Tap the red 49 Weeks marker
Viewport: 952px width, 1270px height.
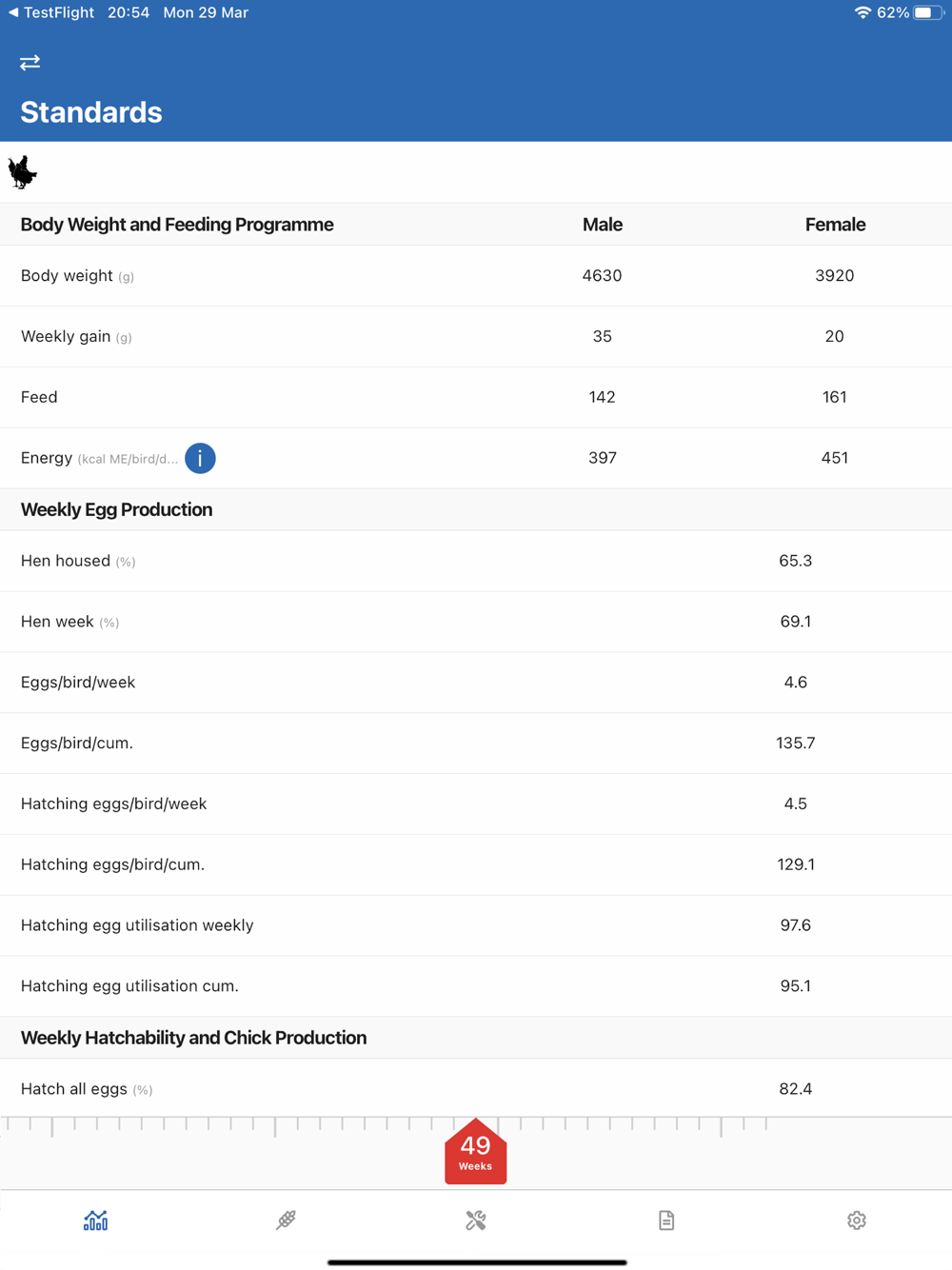click(x=475, y=1153)
